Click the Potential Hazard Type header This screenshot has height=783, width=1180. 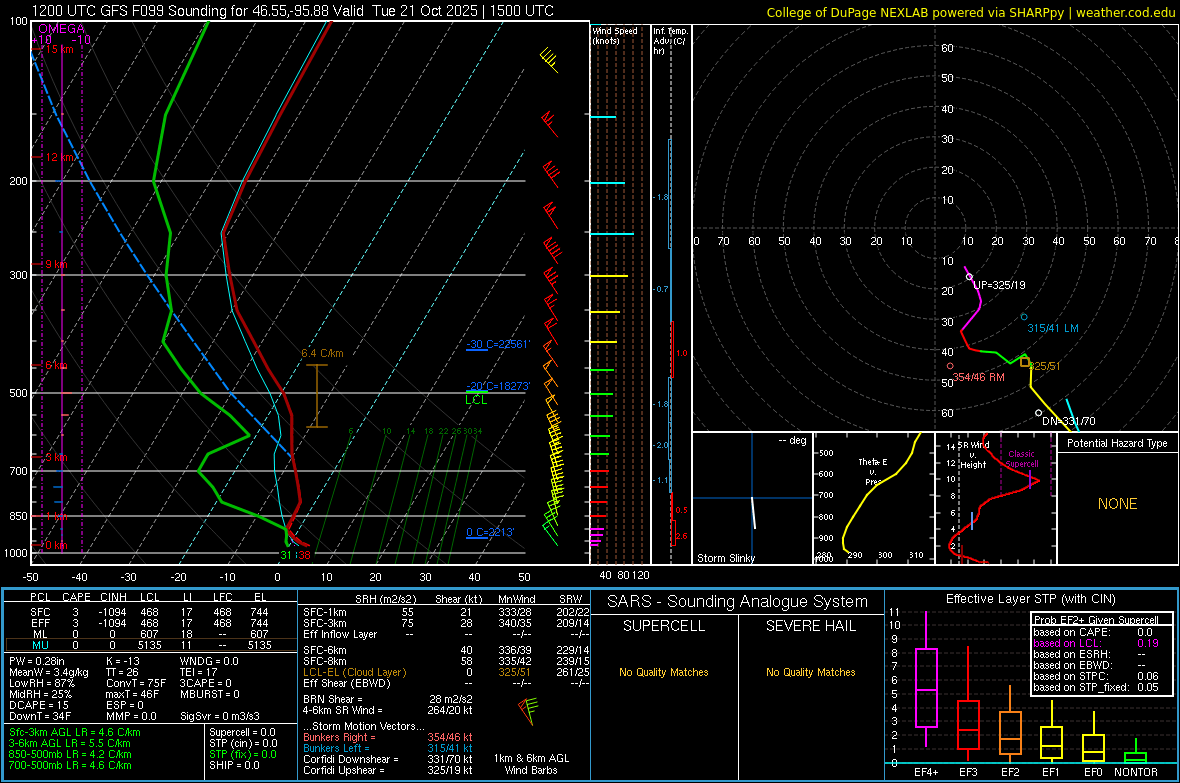click(x=1117, y=443)
